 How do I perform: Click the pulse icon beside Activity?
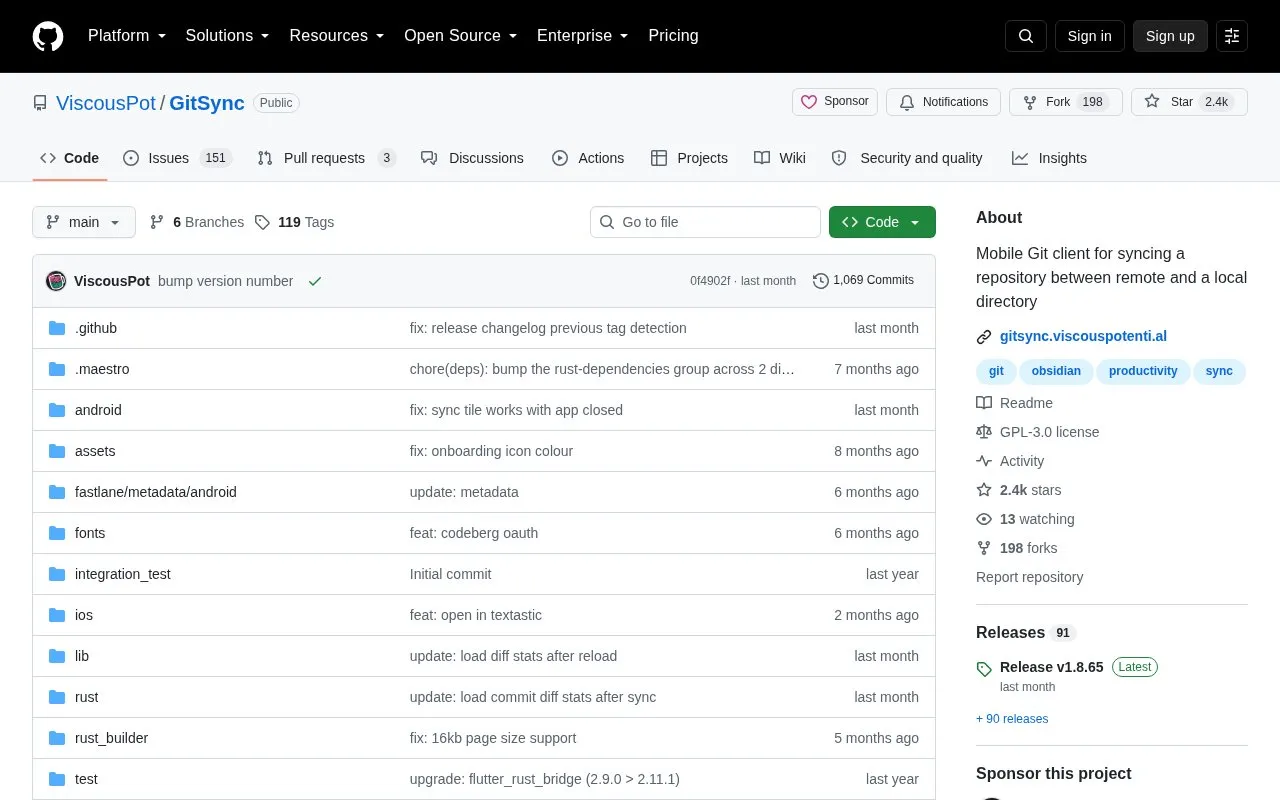pyautogui.click(x=984, y=461)
